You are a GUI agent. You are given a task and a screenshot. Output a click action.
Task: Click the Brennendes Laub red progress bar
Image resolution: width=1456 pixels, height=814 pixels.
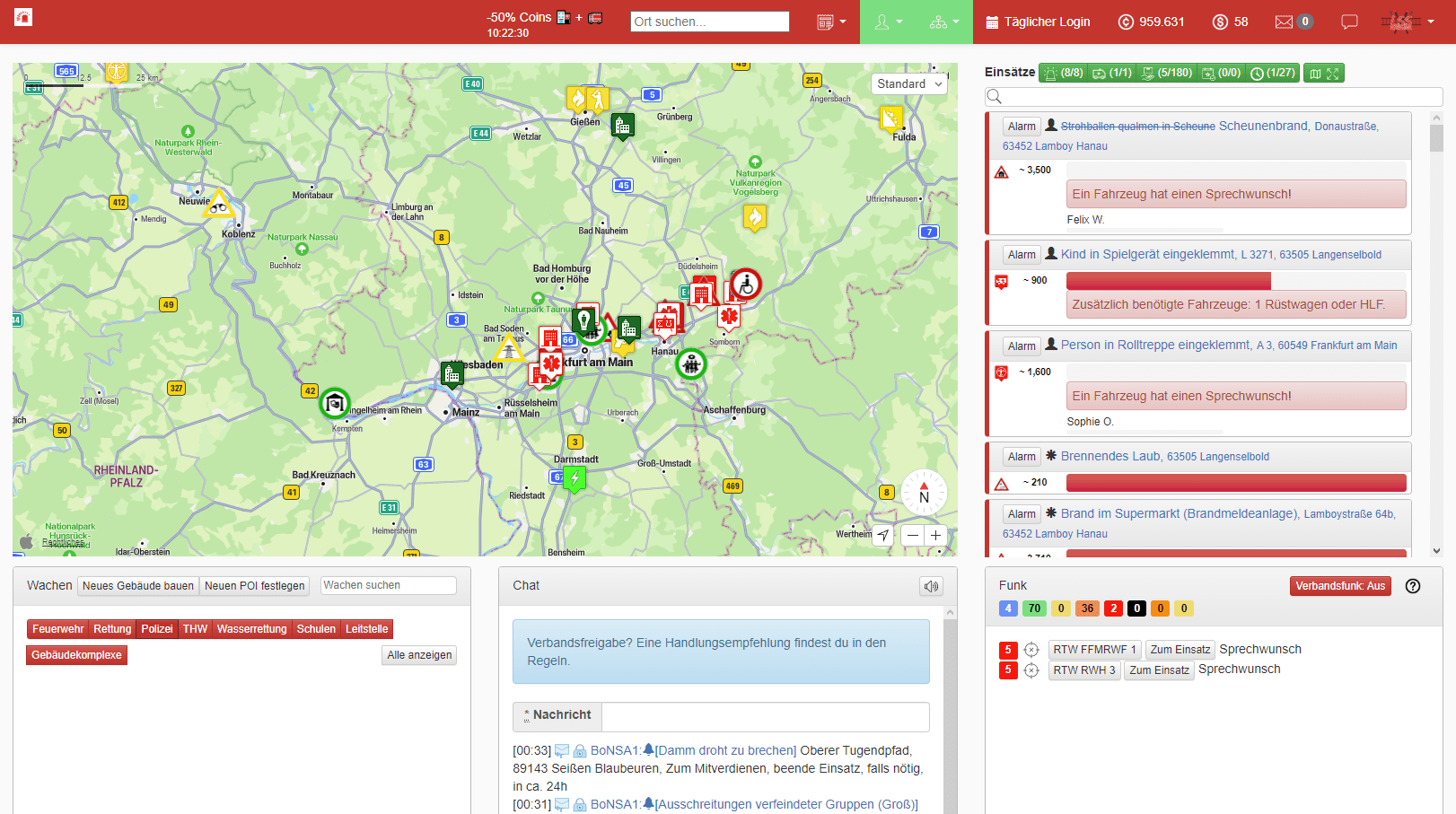[1235, 483]
